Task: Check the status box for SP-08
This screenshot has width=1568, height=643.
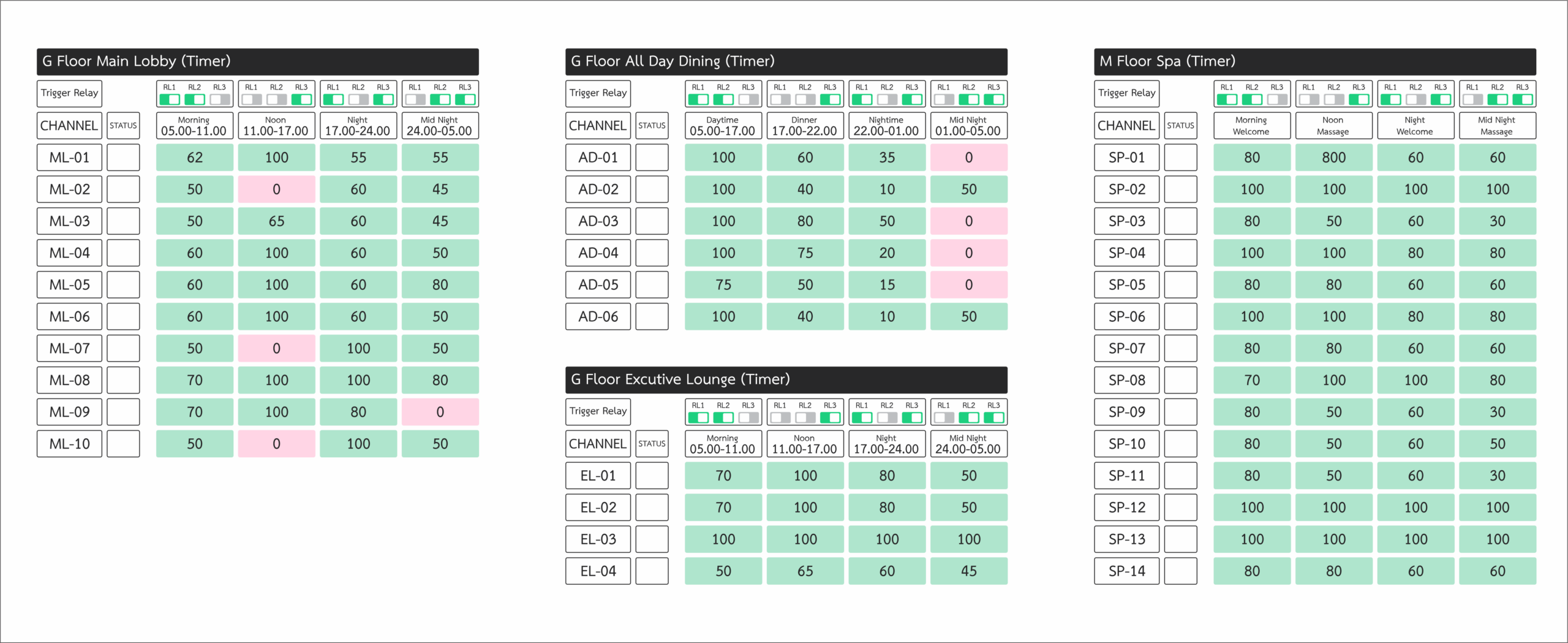Action: (x=1180, y=380)
